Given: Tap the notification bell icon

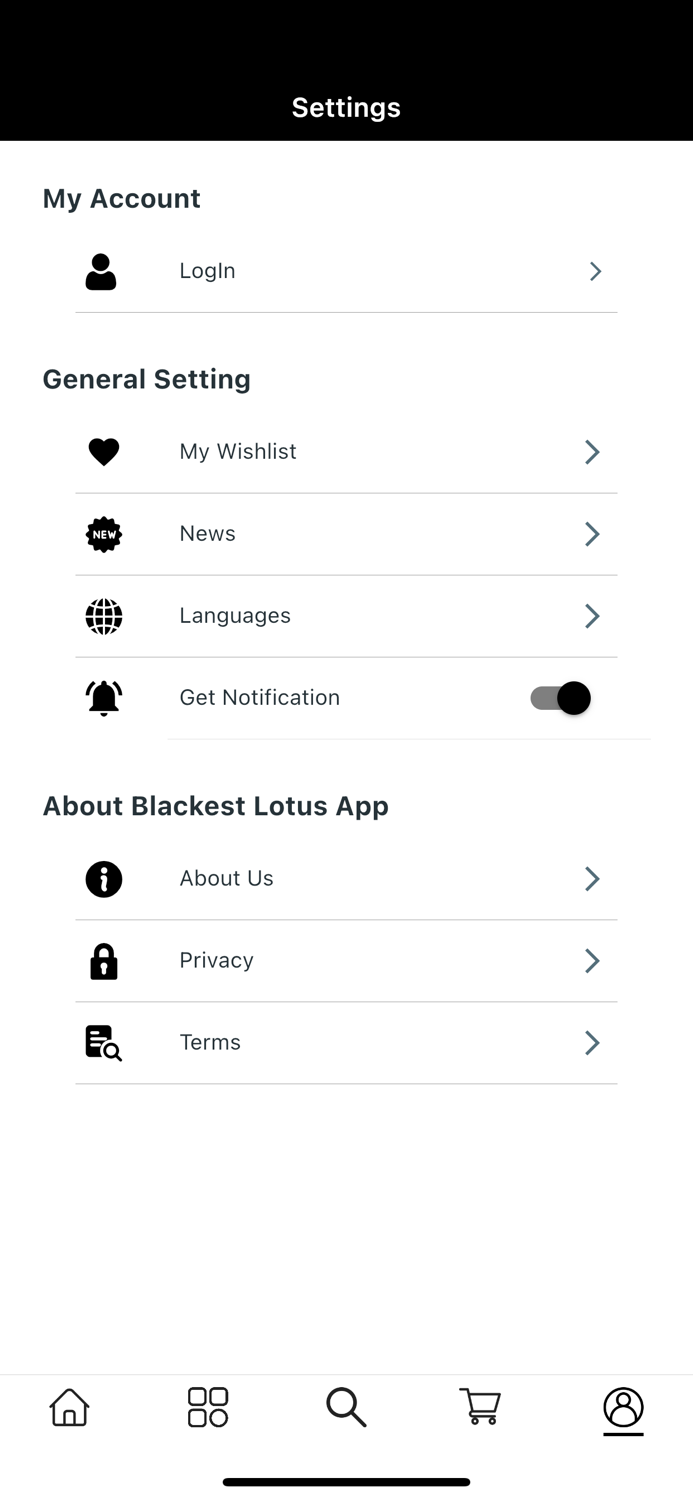Looking at the screenshot, I should [x=103, y=697].
